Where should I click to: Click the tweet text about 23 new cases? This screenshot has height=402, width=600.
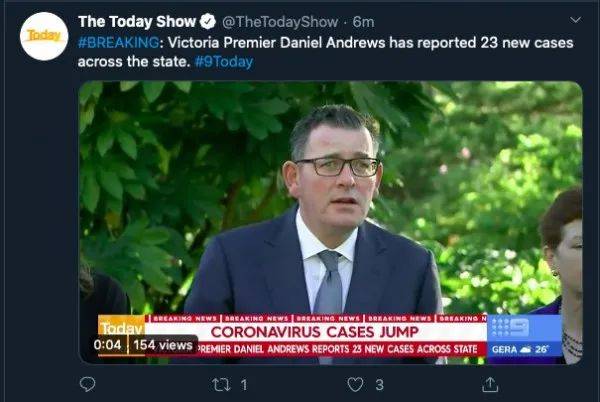[325, 52]
